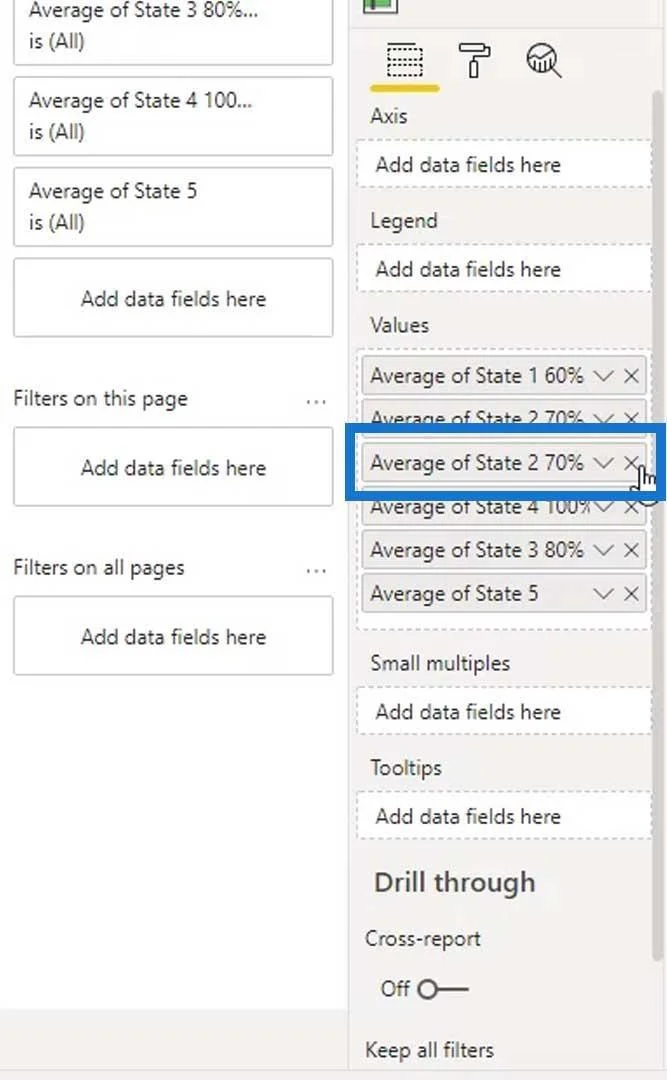This screenshot has height=1080, width=667.
Task: Open Average of State 5 field dropdown
Action: point(603,594)
